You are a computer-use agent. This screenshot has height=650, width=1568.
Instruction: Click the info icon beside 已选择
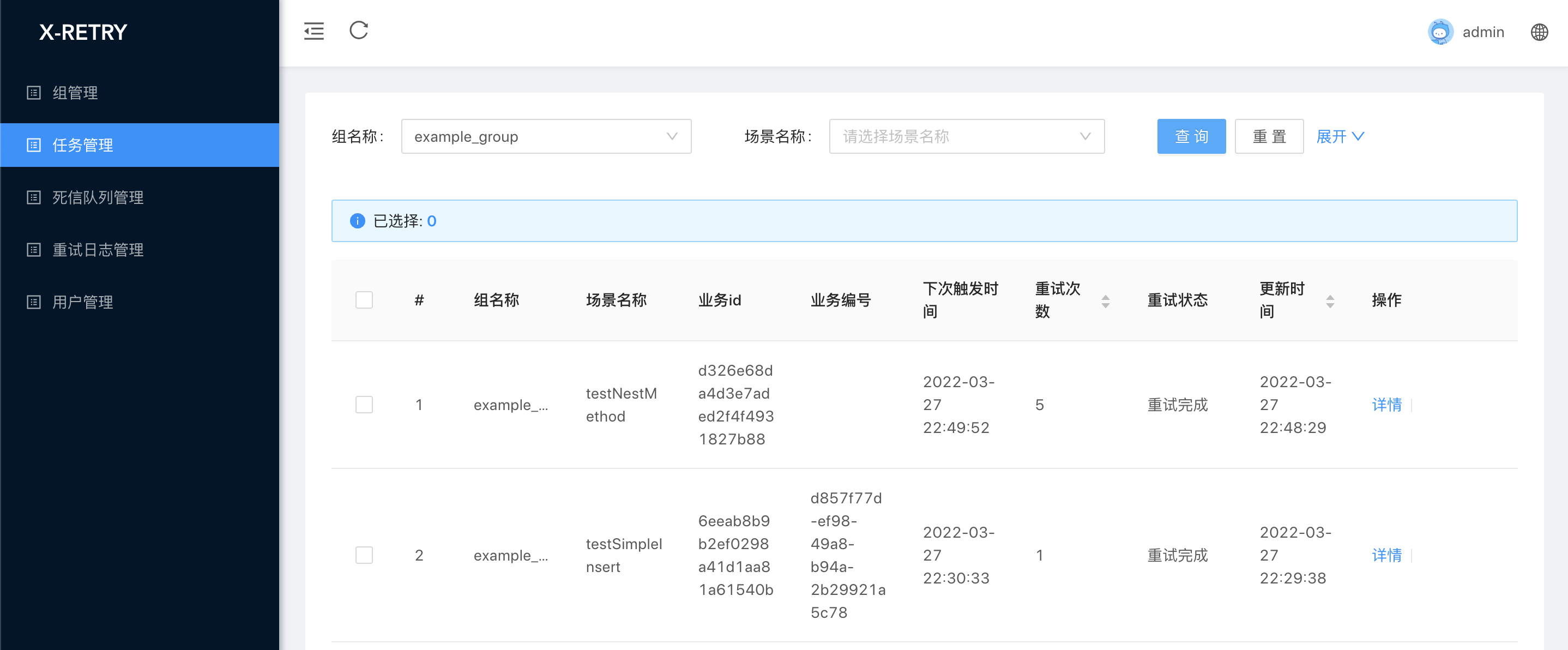(x=357, y=221)
